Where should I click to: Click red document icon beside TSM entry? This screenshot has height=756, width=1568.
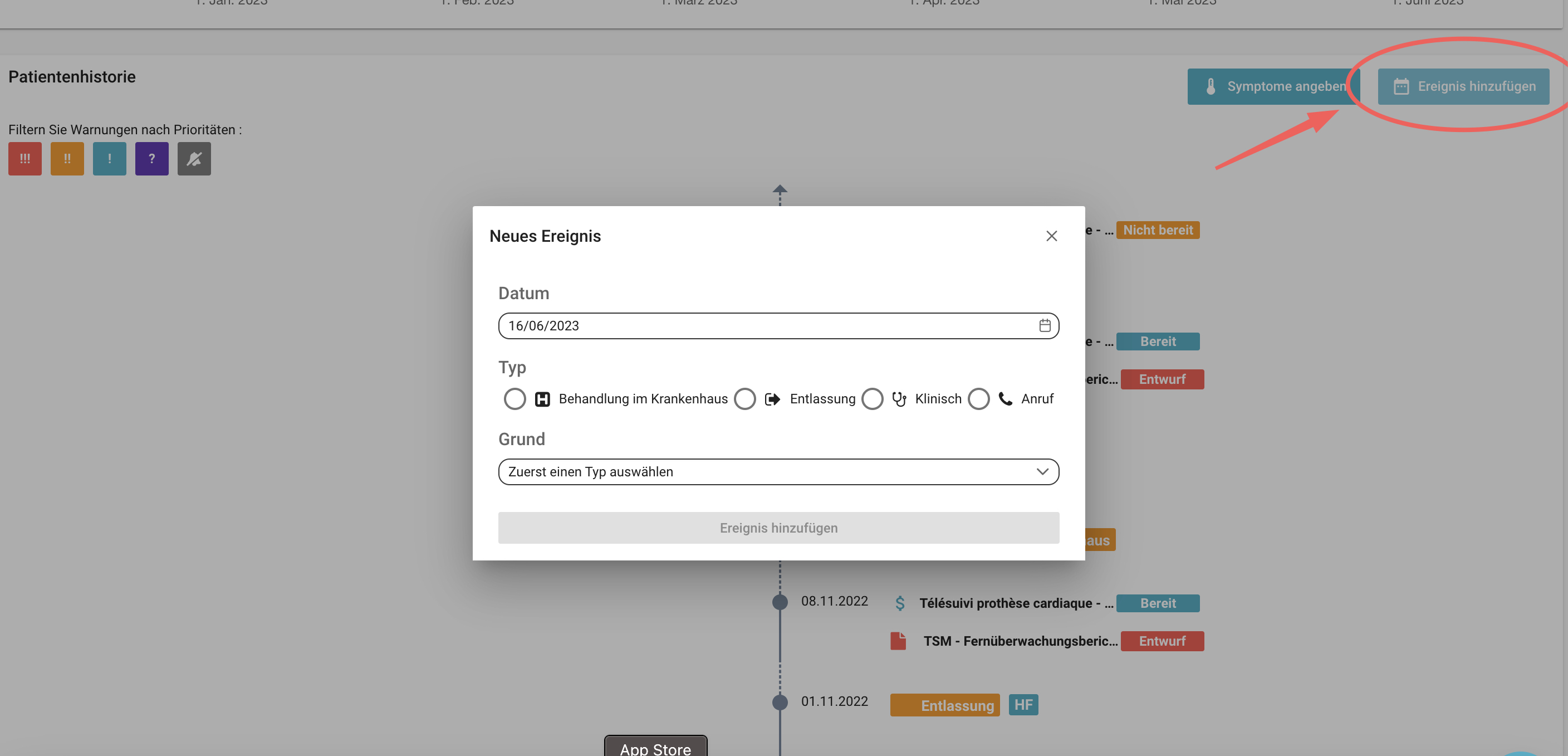click(898, 641)
